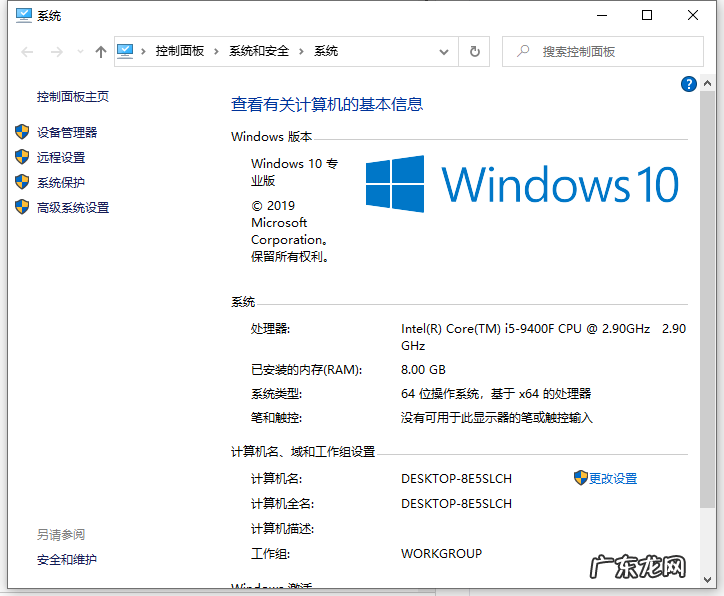Expand the chevron after 控制面板
This screenshot has height=596, width=724.
(216, 51)
